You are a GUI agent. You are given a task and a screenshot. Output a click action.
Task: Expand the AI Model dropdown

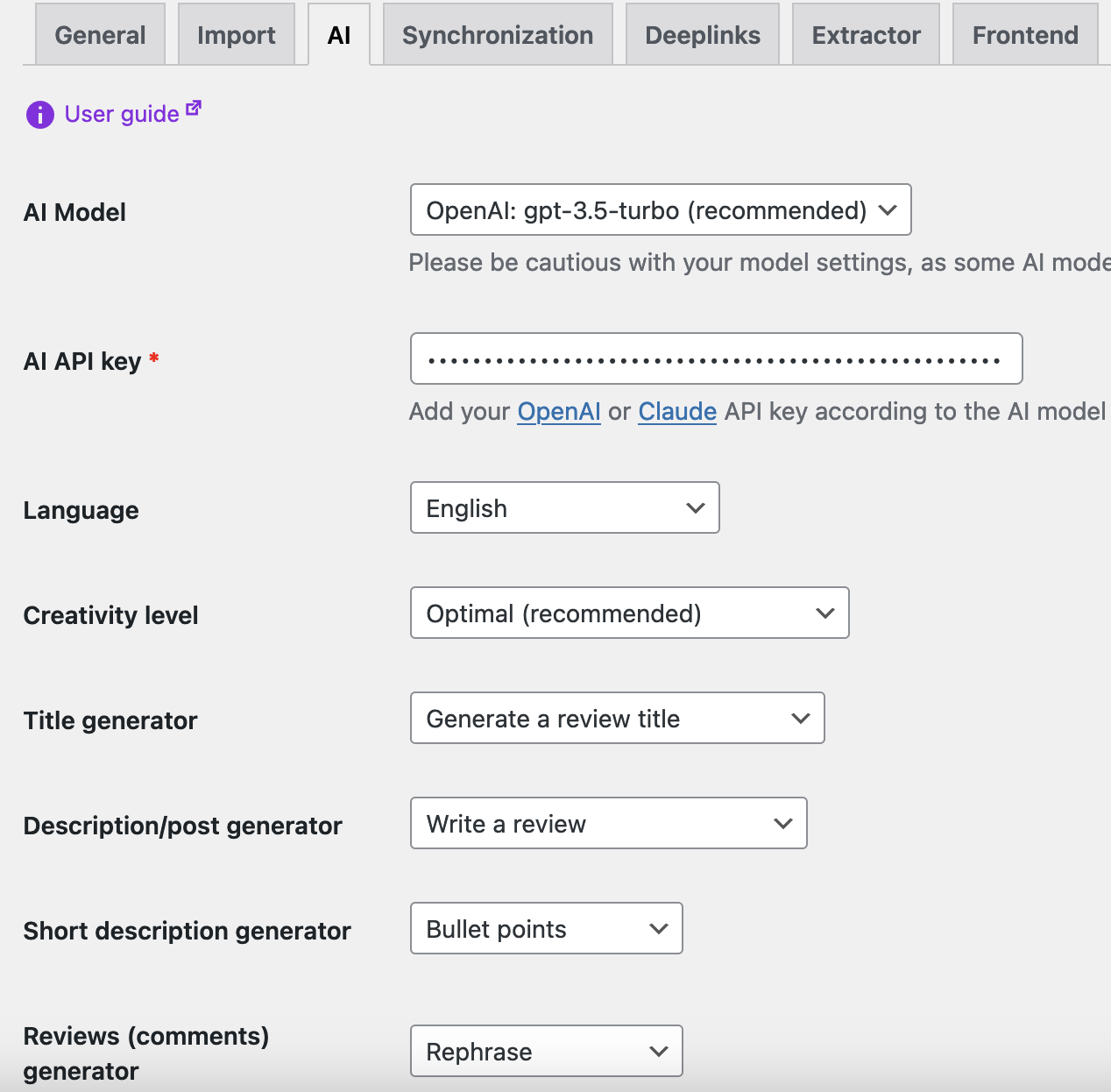click(x=661, y=210)
